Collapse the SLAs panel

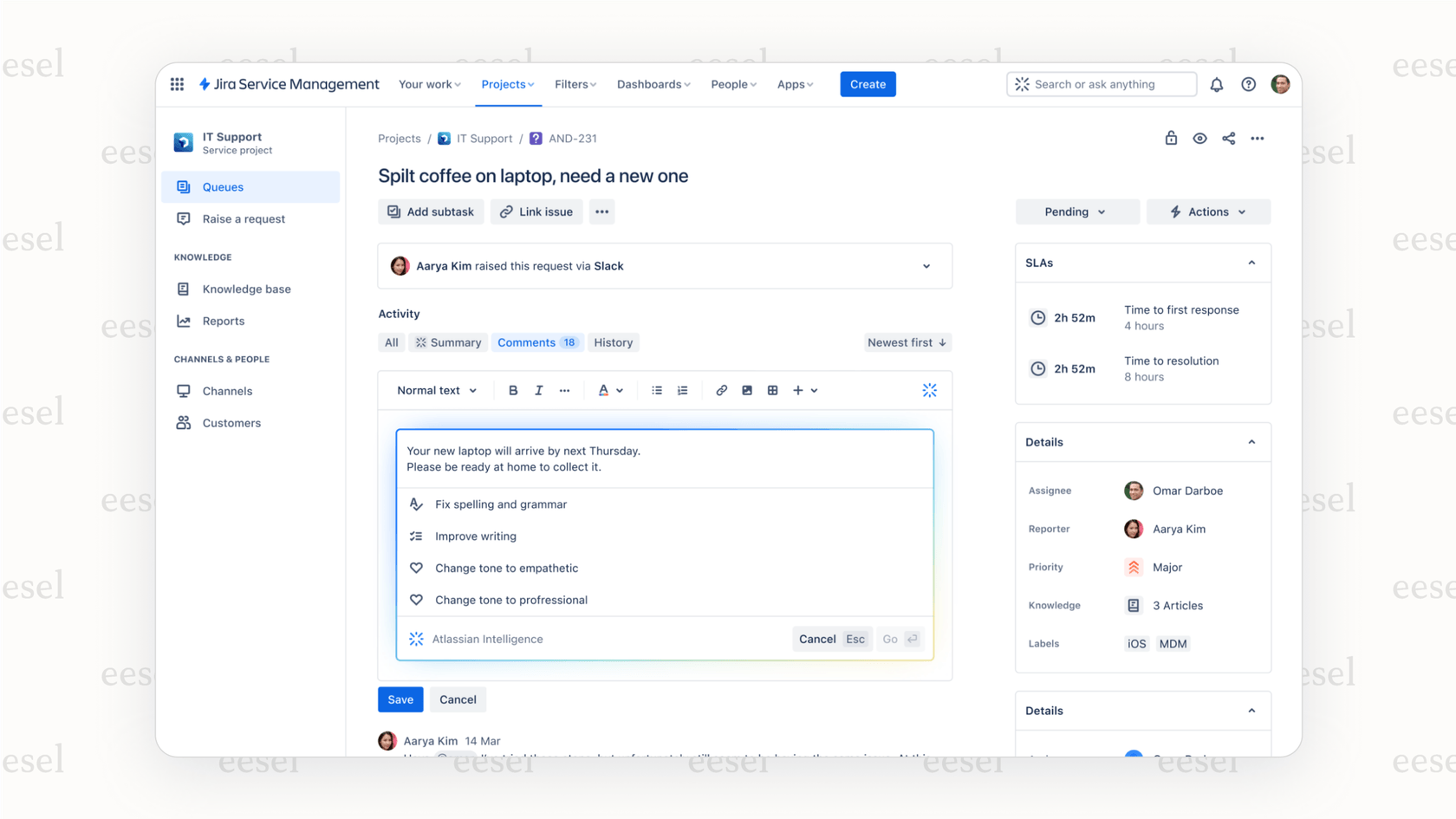click(1251, 262)
